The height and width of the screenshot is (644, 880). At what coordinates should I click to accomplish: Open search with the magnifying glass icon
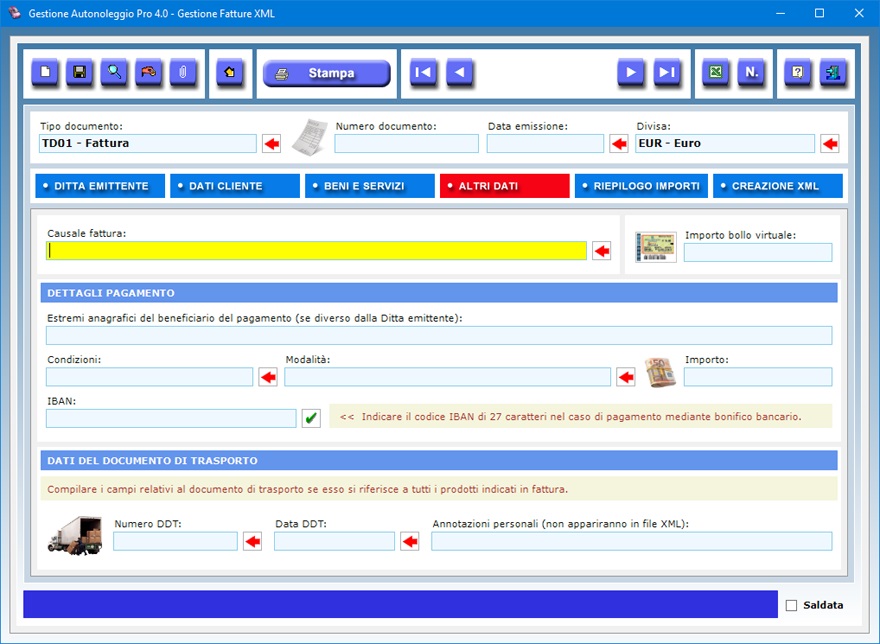[x=114, y=72]
